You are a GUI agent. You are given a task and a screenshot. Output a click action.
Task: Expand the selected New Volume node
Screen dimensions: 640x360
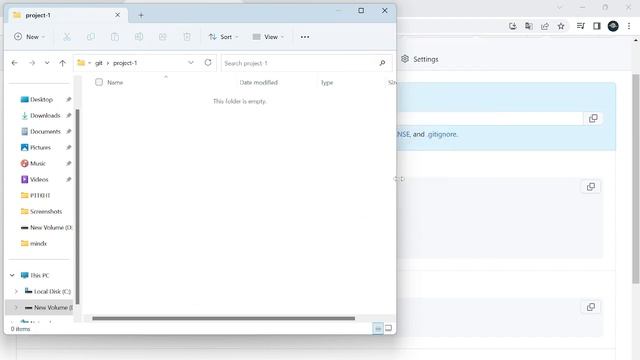pos(16,307)
